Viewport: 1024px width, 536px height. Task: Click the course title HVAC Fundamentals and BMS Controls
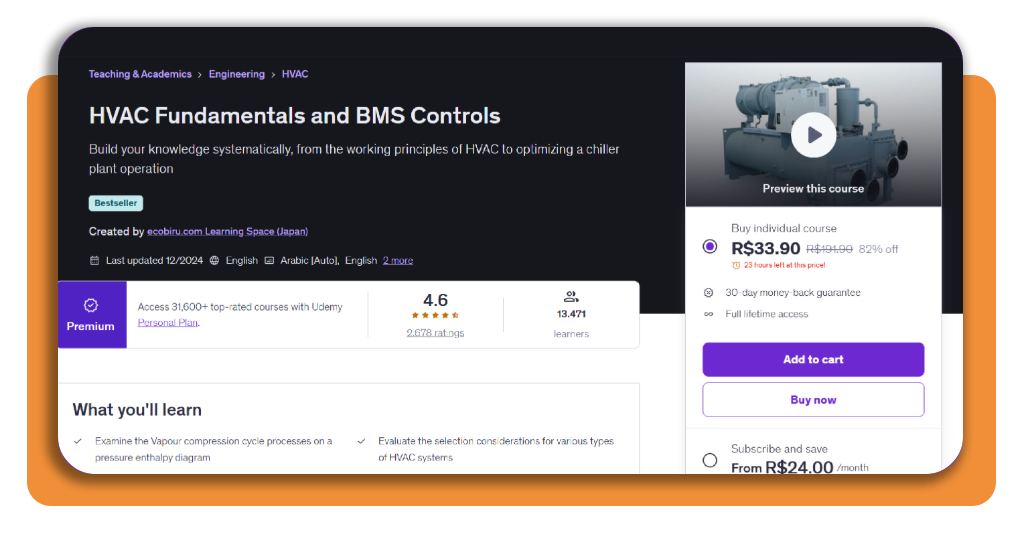click(x=295, y=116)
